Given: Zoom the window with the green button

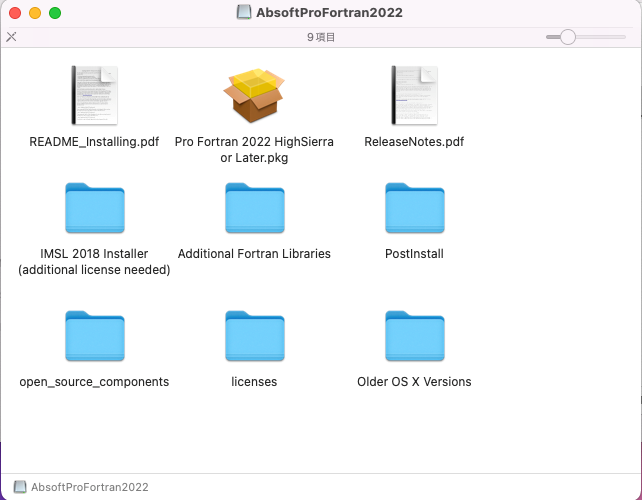Looking at the screenshot, I should pyautogui.click(x=55, y=13).
